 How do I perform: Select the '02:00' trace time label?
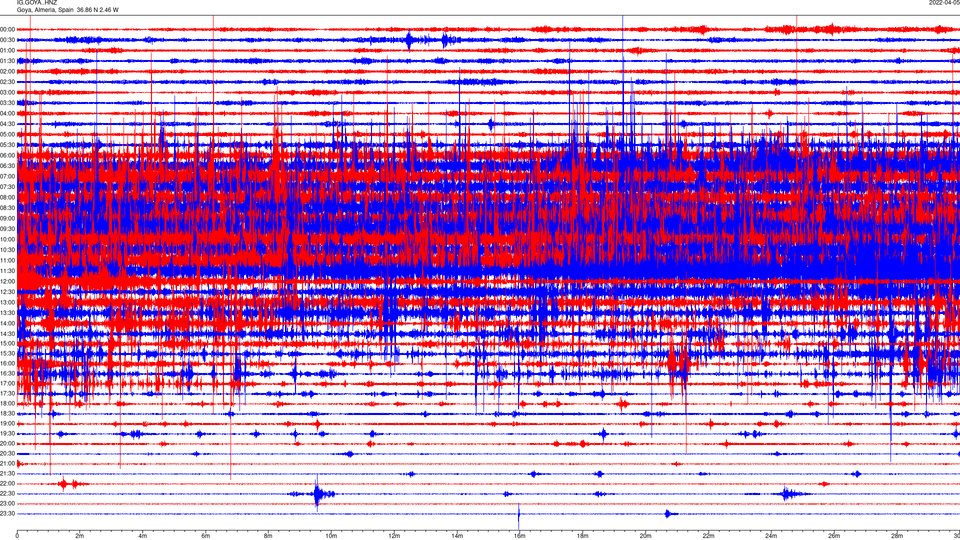click(x=7, y=72)
